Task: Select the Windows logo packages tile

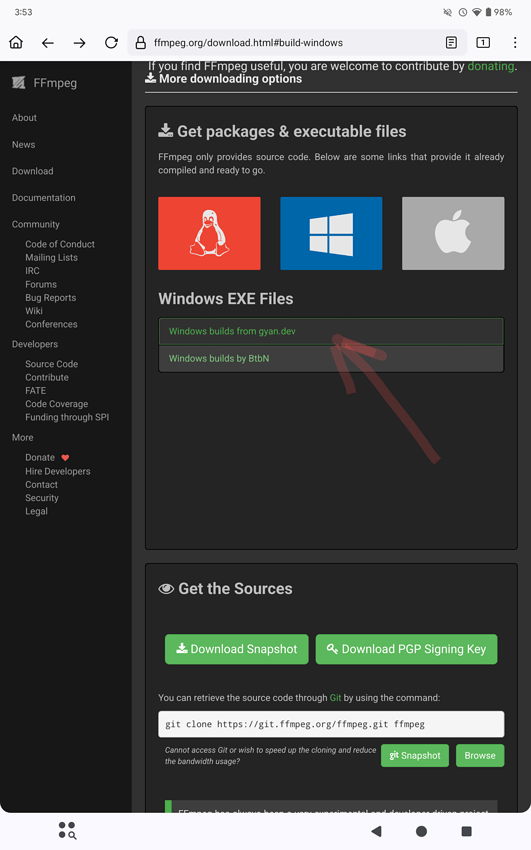Action: coord(331,233)
